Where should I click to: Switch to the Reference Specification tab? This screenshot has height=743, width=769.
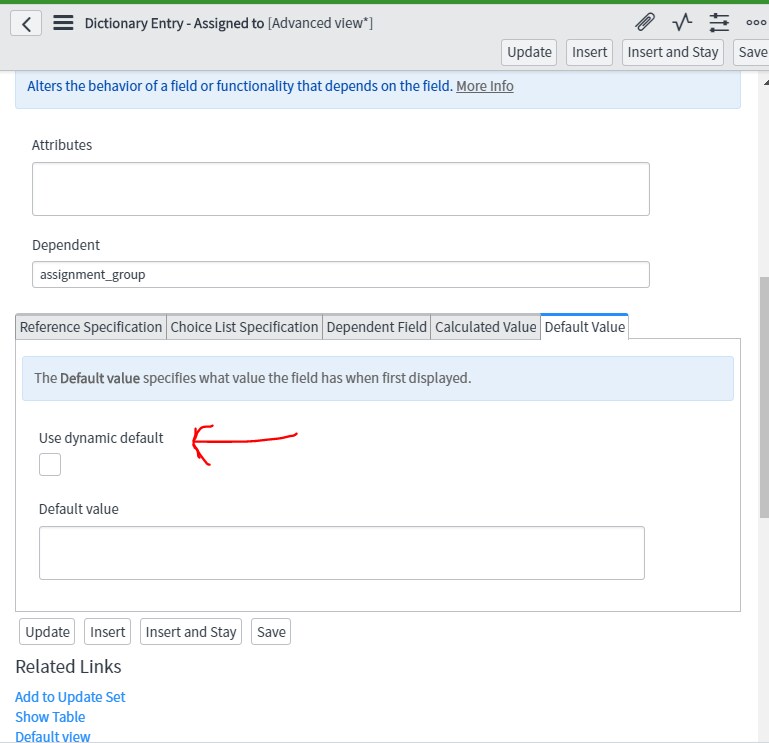[x=91, y=327]
